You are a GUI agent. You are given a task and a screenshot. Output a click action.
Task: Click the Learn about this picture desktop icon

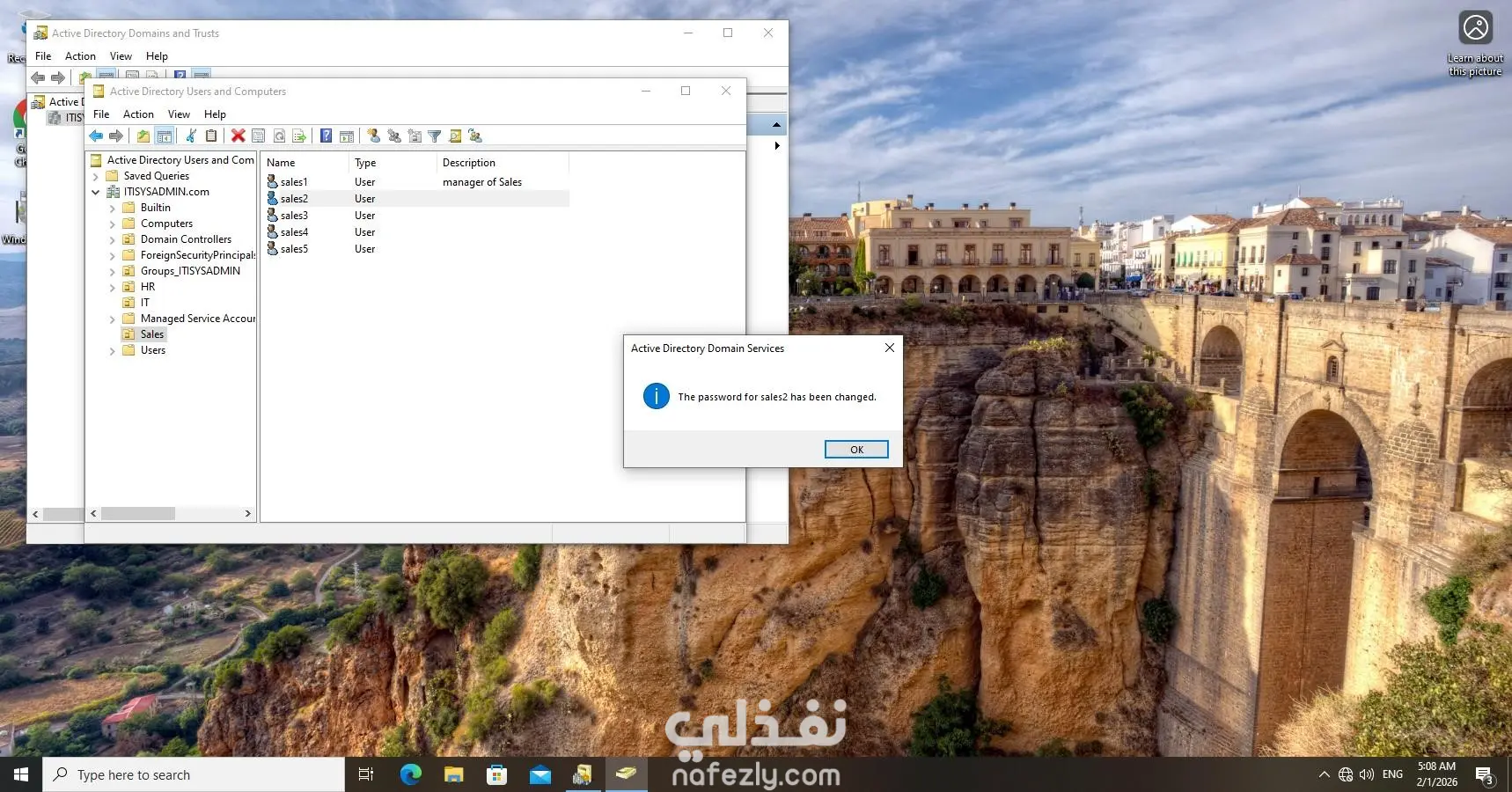(1476, 44)
